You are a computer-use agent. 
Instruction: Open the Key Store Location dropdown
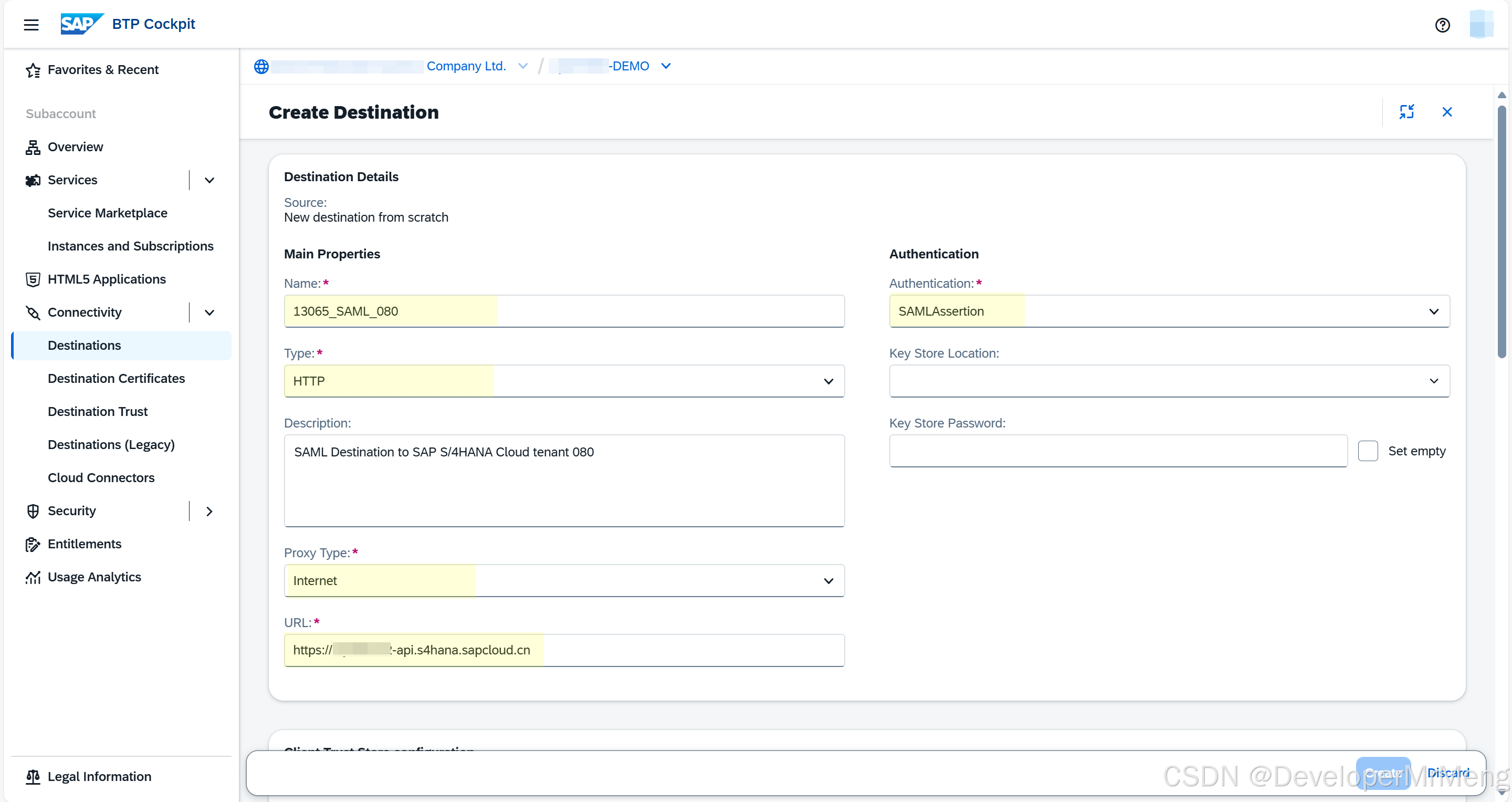point(1169,381)
